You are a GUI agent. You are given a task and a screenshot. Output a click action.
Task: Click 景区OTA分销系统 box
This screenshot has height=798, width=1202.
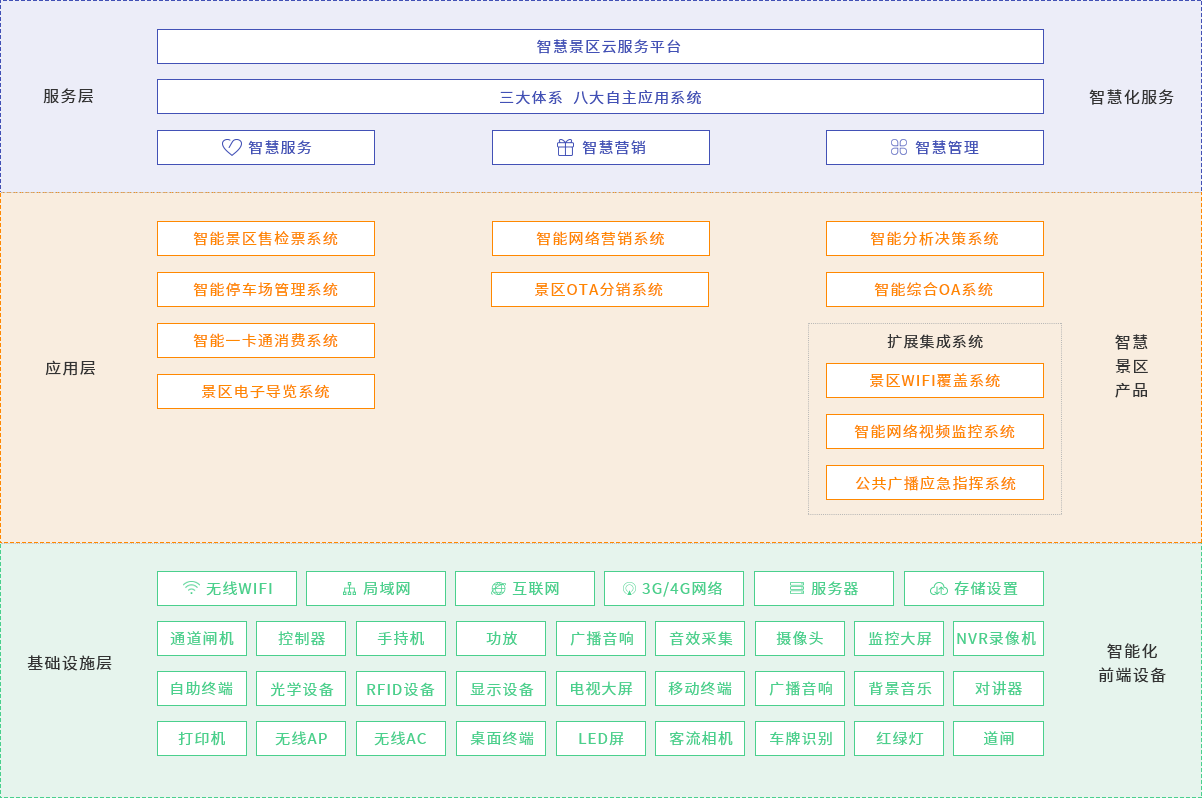point(599,289)
